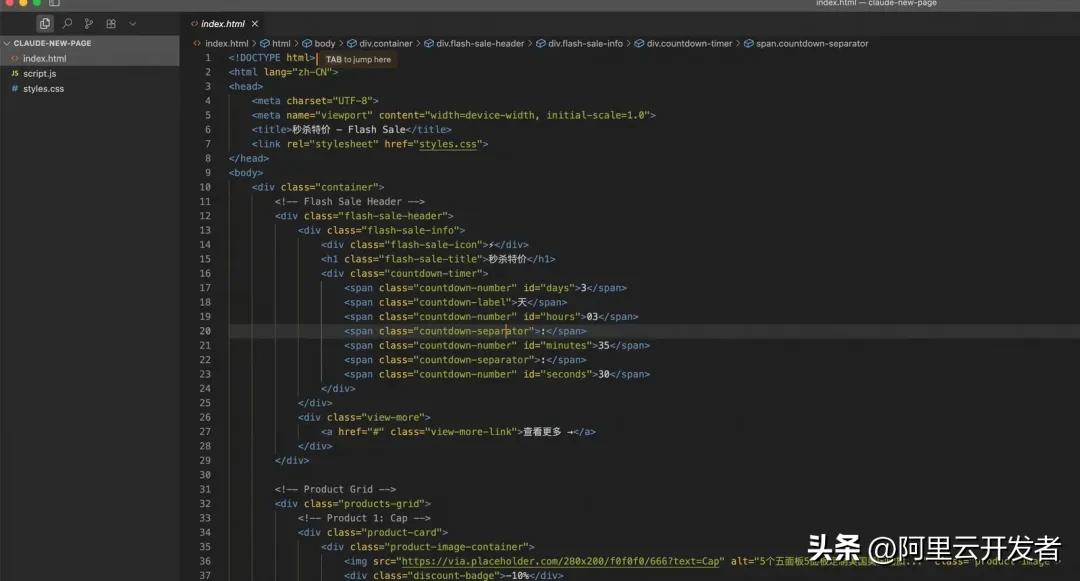Open the Extensions view icon
This screenshot has height=581, width=1080.
pos(111,23)
